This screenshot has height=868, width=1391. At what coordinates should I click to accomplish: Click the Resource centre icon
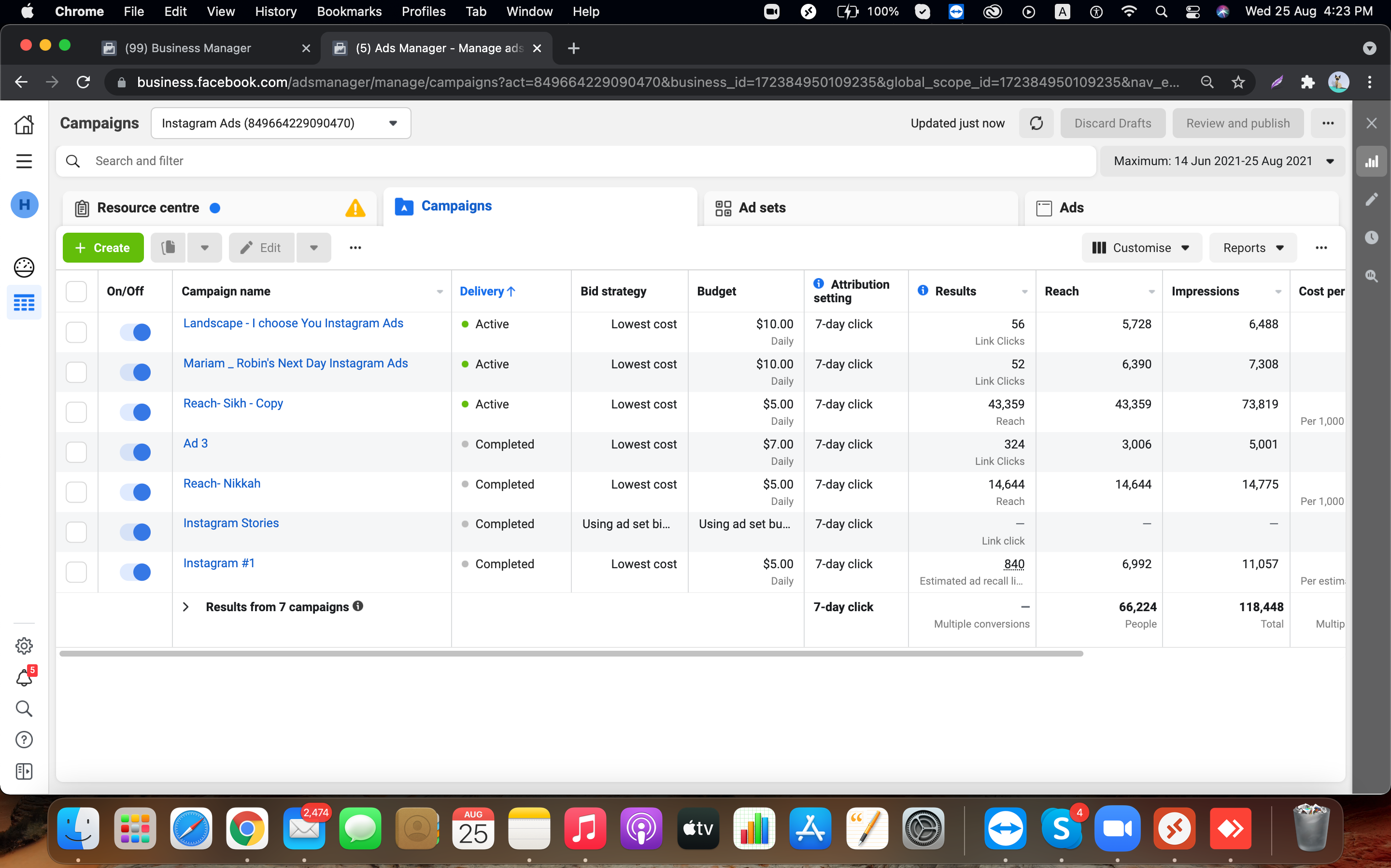[x=83, y=208]
